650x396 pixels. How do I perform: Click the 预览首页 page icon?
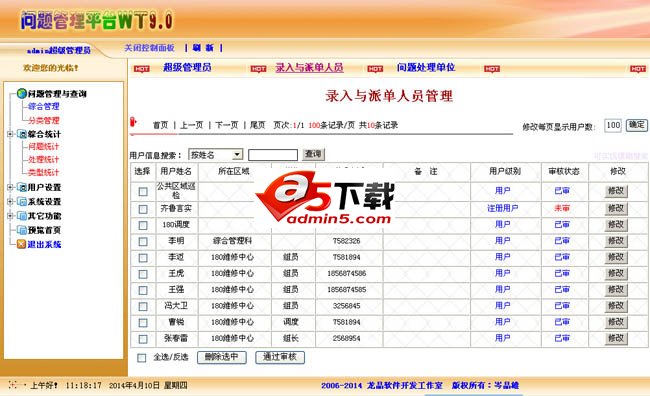click(x=22, y=230)
